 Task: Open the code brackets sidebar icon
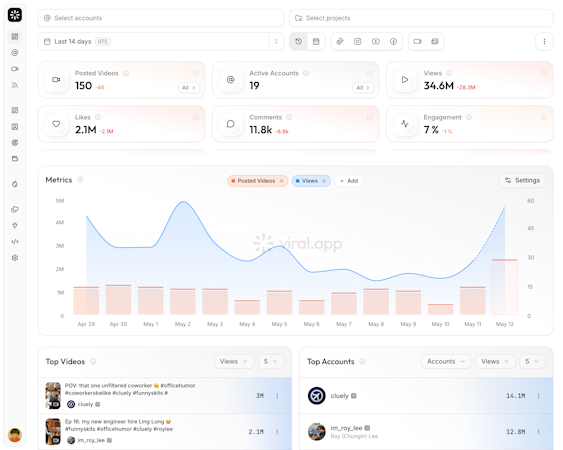click(x=15, y=242)
